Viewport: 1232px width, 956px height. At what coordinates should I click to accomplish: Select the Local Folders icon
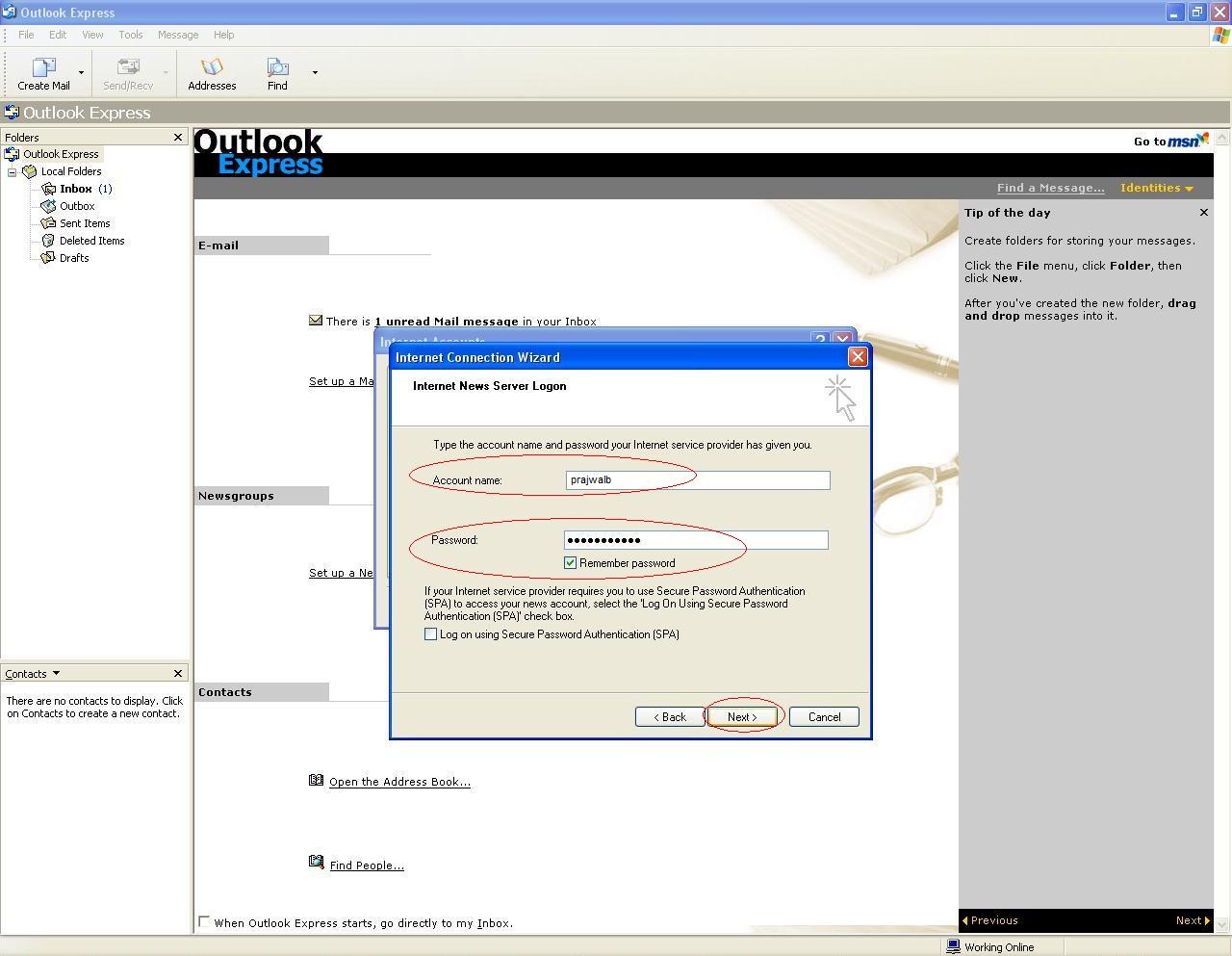click(x=29, y=171)
